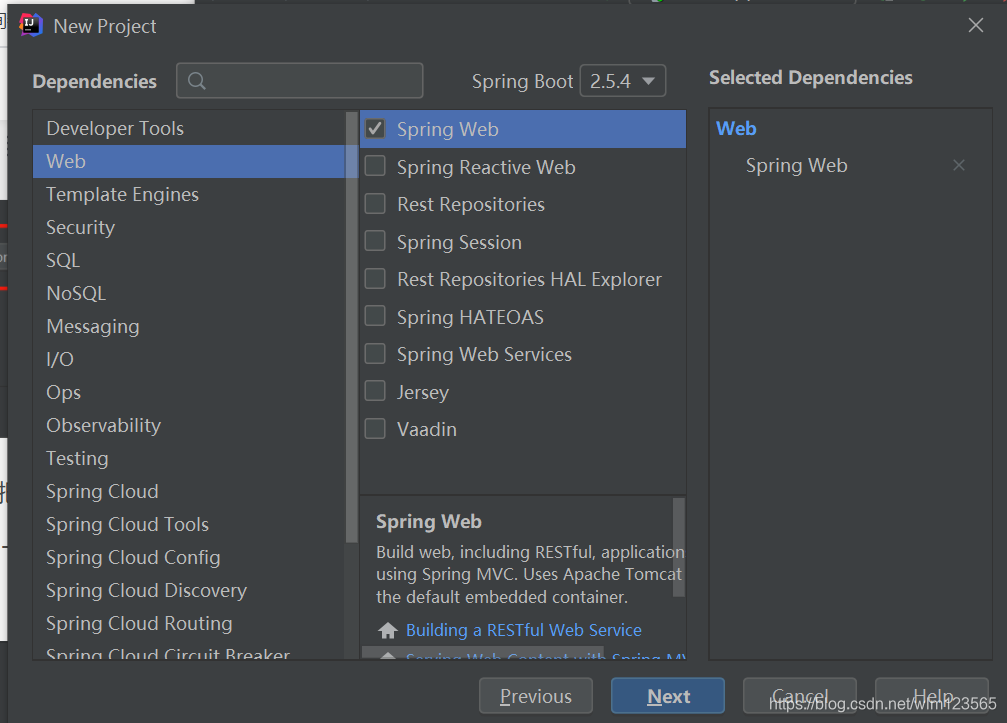Image resolution: width=1007 pixels, height=723 pixels.
Task: Select the Messaging category
Action: (189, 326)
